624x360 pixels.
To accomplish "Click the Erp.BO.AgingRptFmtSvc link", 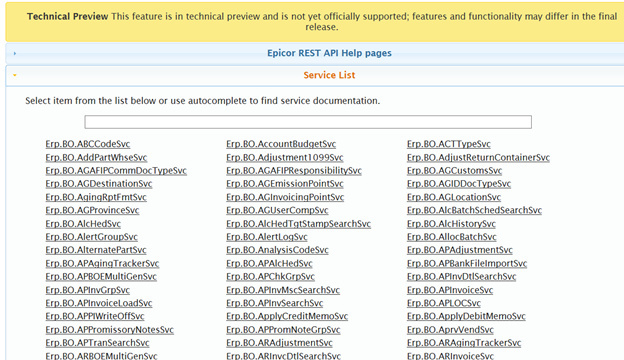I will point(96,197).
